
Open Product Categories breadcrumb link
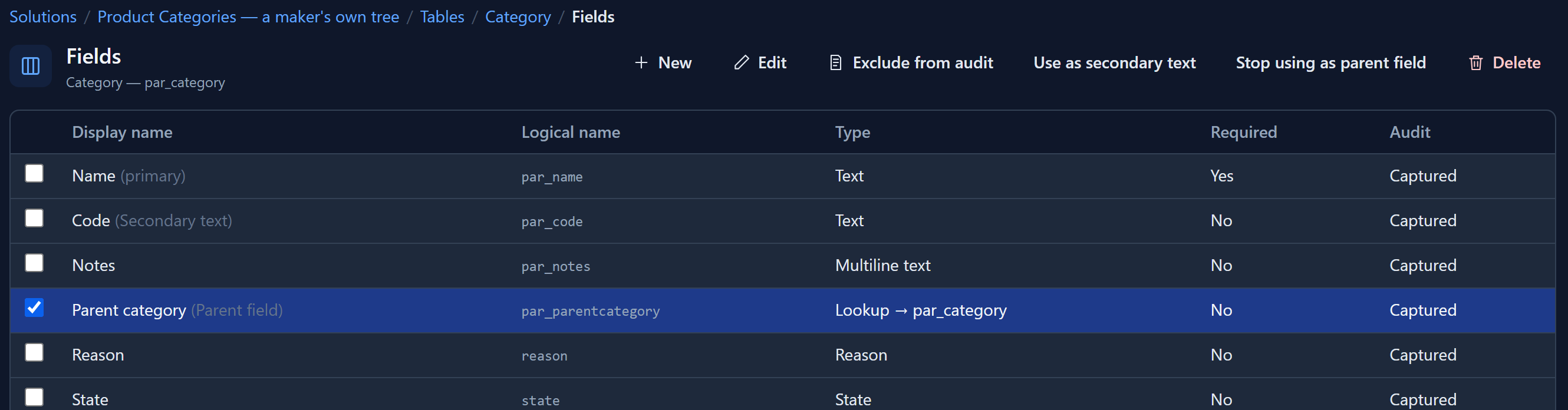(x=248, y=17)
